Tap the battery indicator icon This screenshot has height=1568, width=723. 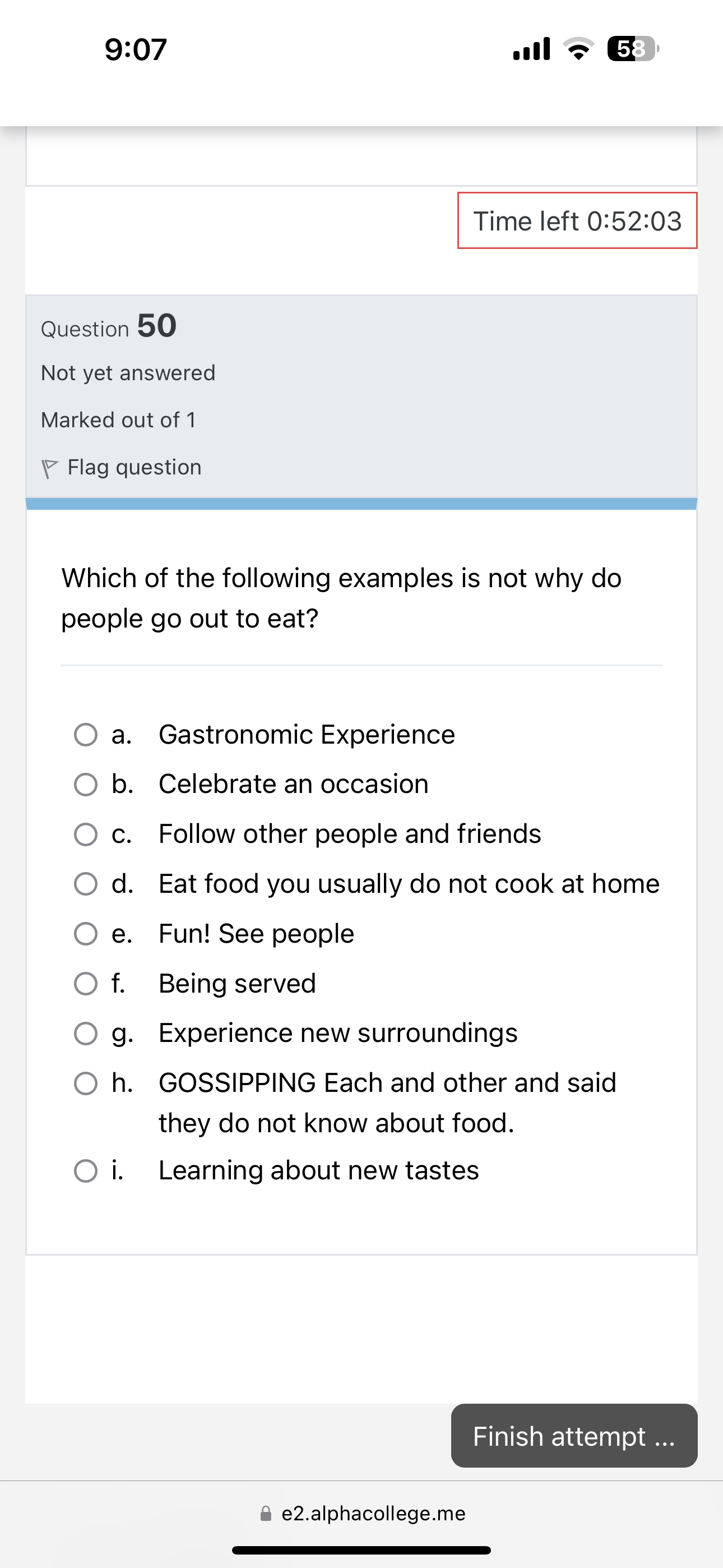(632, 49)
